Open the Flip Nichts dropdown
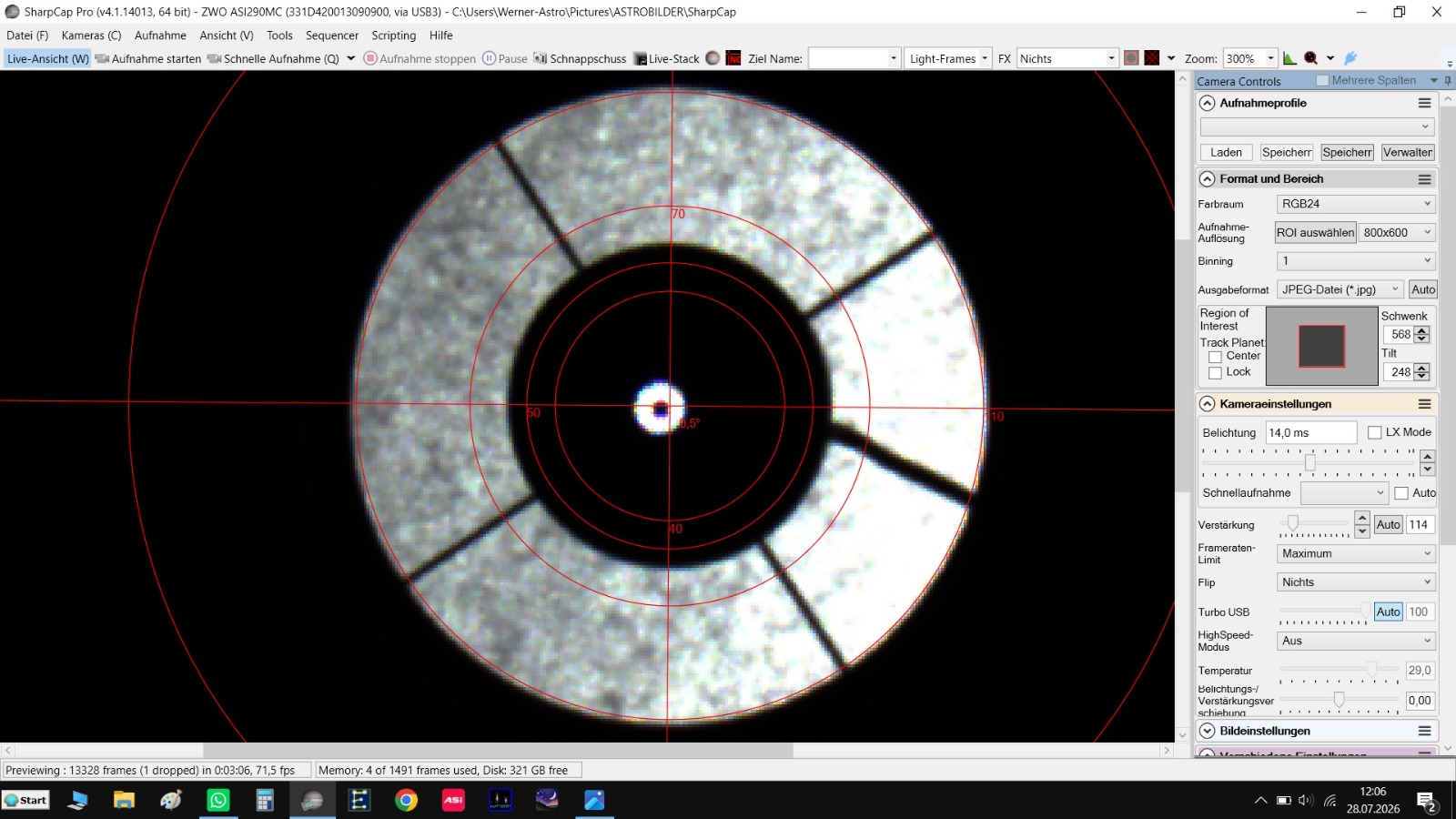 coord(1356,582)
